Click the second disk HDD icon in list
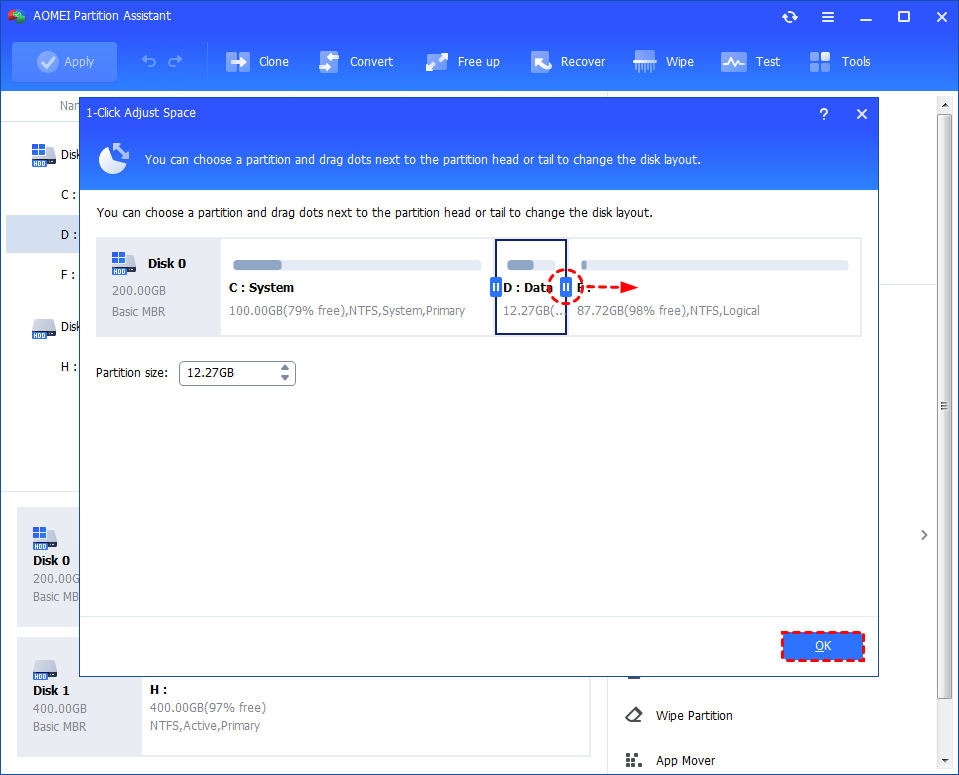Image resolution: width=959 pixels, height=775 pixels. [x=43, y=328]
